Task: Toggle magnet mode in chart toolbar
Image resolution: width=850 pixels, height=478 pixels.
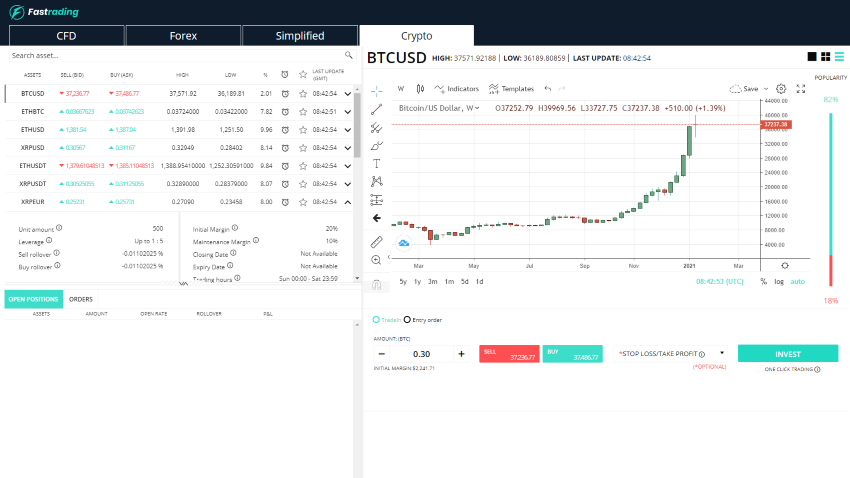Action: (x=376, y=285)
